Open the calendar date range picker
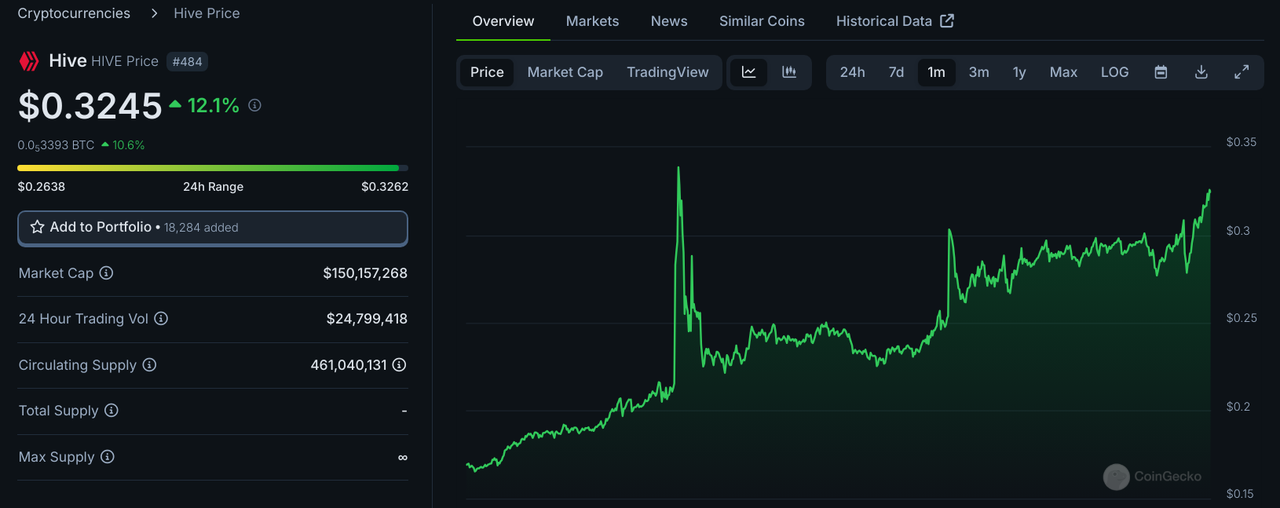 click(x=1161, y=72)
